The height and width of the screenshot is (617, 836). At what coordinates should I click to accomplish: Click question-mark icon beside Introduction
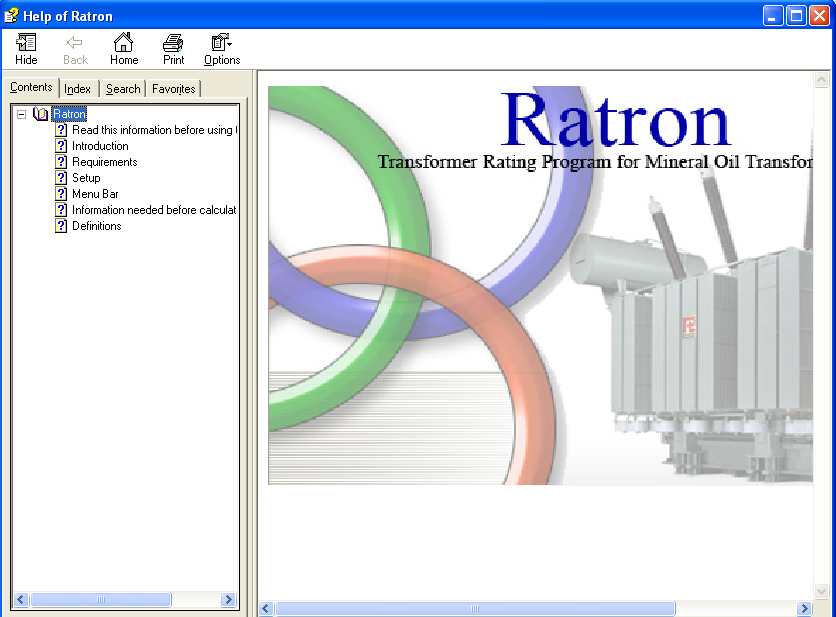61,146
